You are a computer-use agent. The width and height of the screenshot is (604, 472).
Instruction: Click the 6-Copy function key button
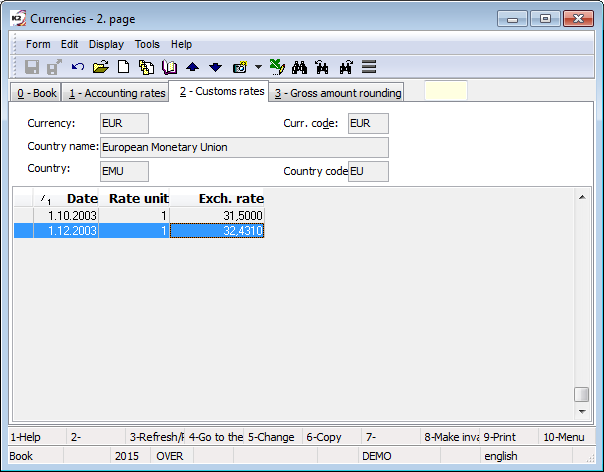[x=332, y=437]
